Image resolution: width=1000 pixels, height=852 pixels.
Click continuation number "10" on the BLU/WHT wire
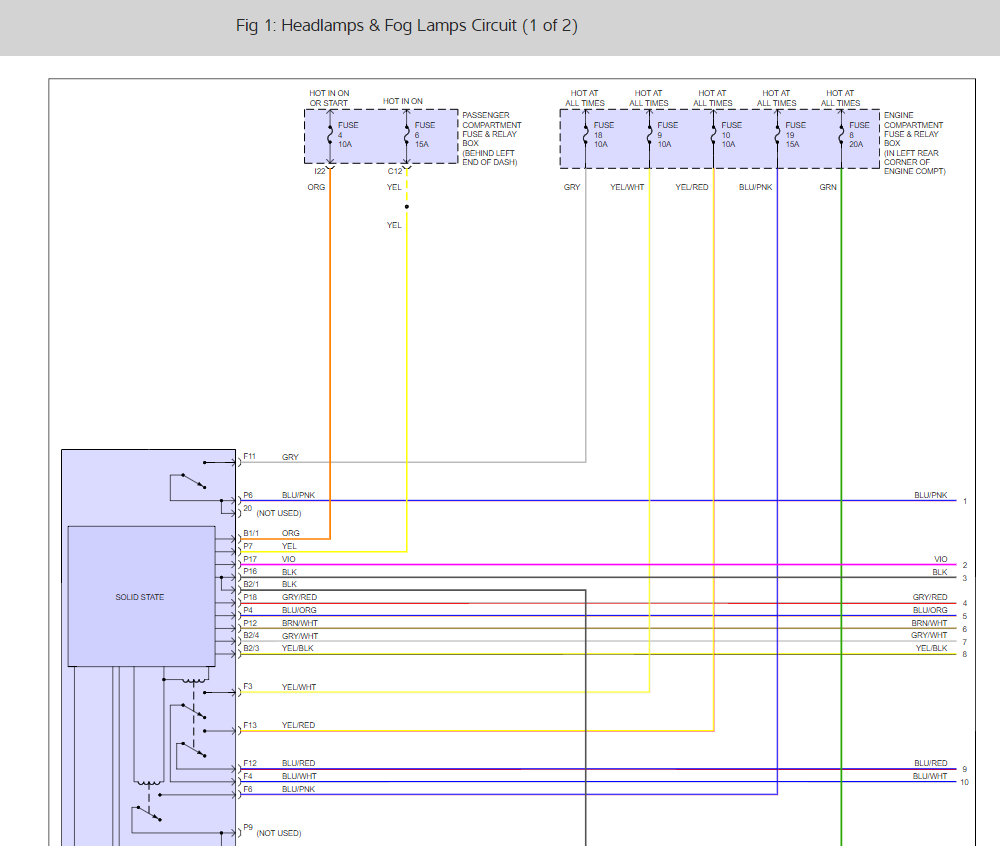pyautogui.click(x=964, y=782)
